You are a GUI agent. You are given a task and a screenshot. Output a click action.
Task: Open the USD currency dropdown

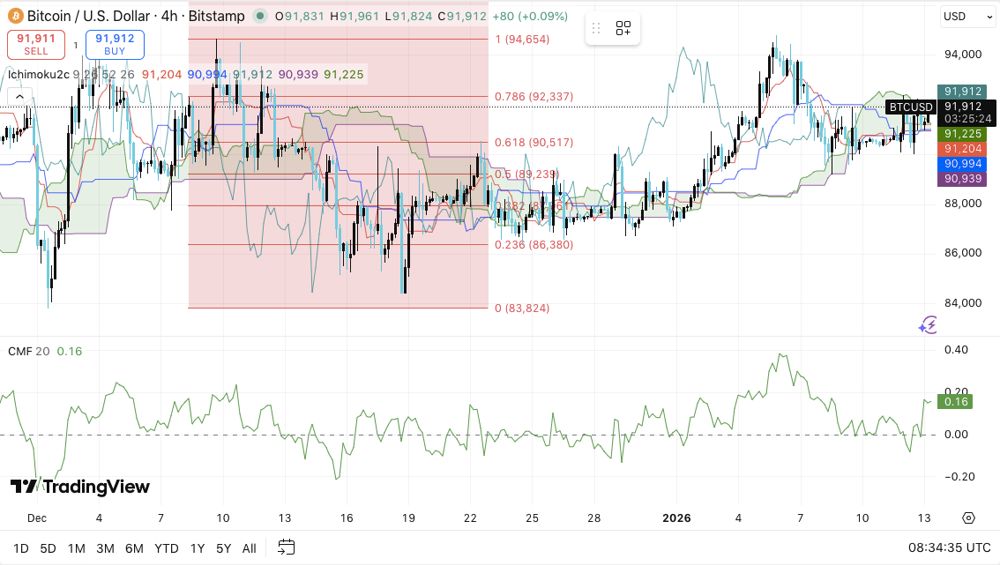coord(967,16)
